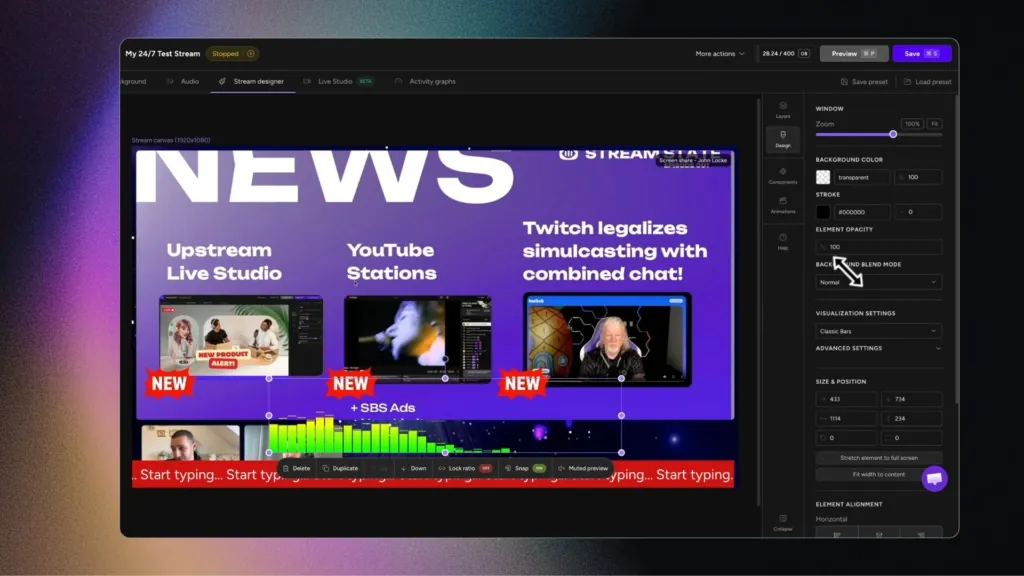Click the purple Save button
Viewport: 1024px width, 576px height.
(921, 54)
